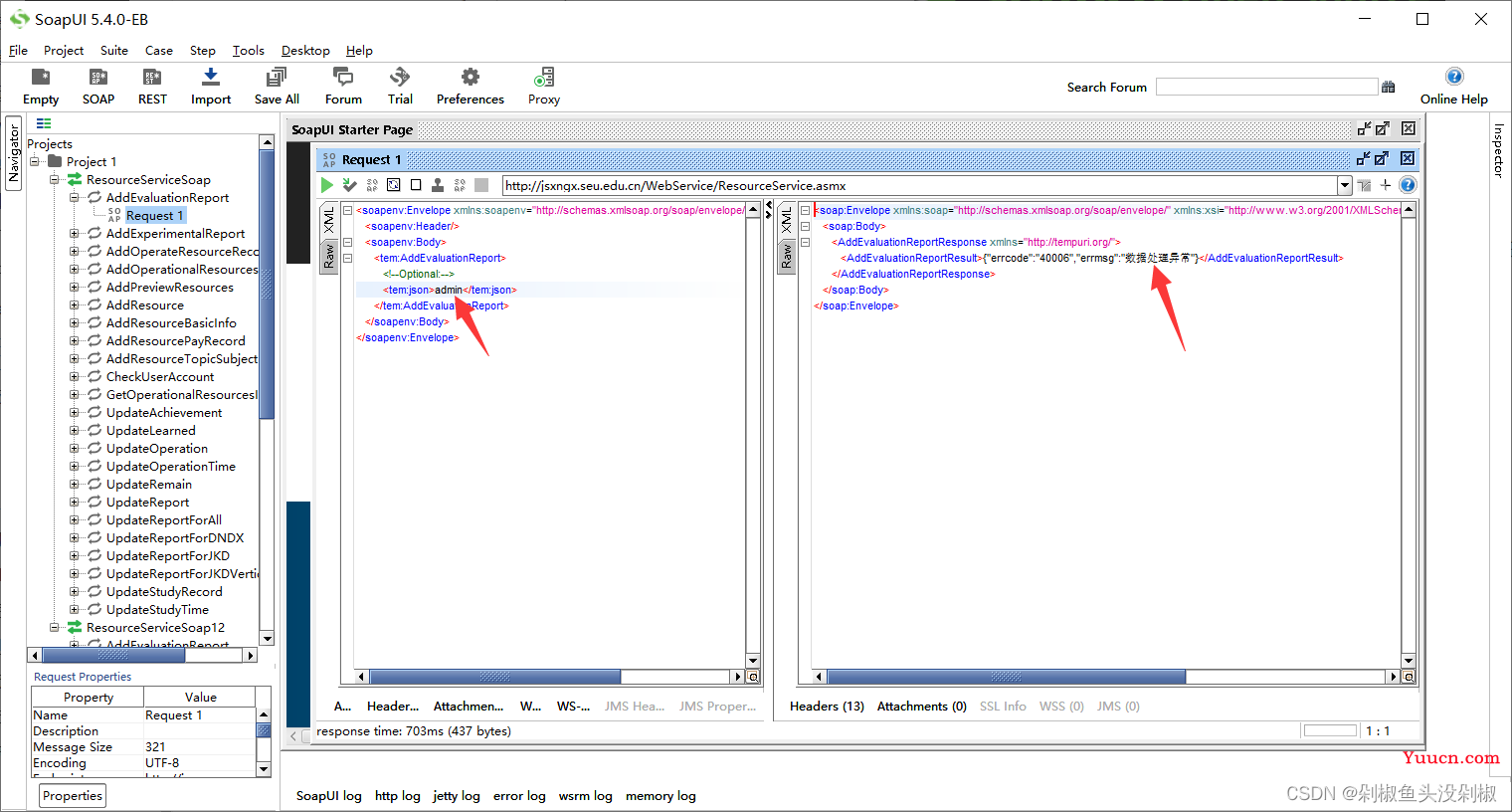Screen dimensions: 1512x812
Task: Open the http log tab
Action: point(398,795)
